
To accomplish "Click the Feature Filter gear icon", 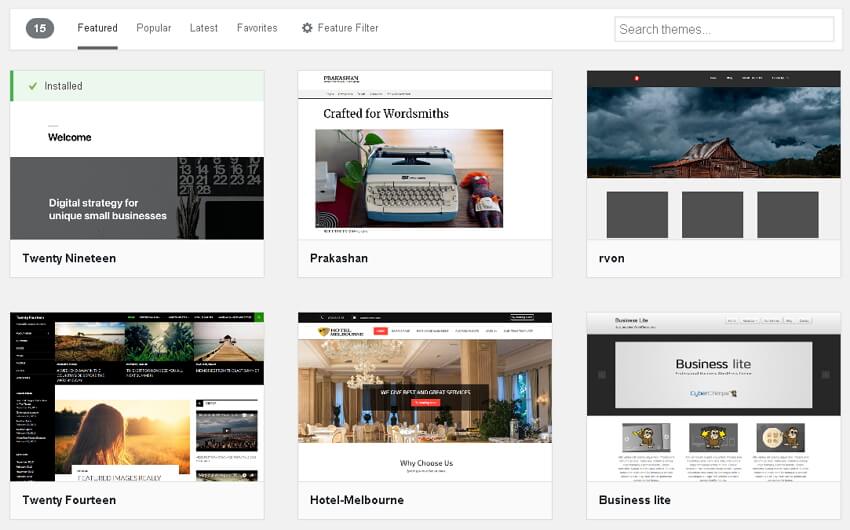I will pyautogui.click(x=307, y=28).
